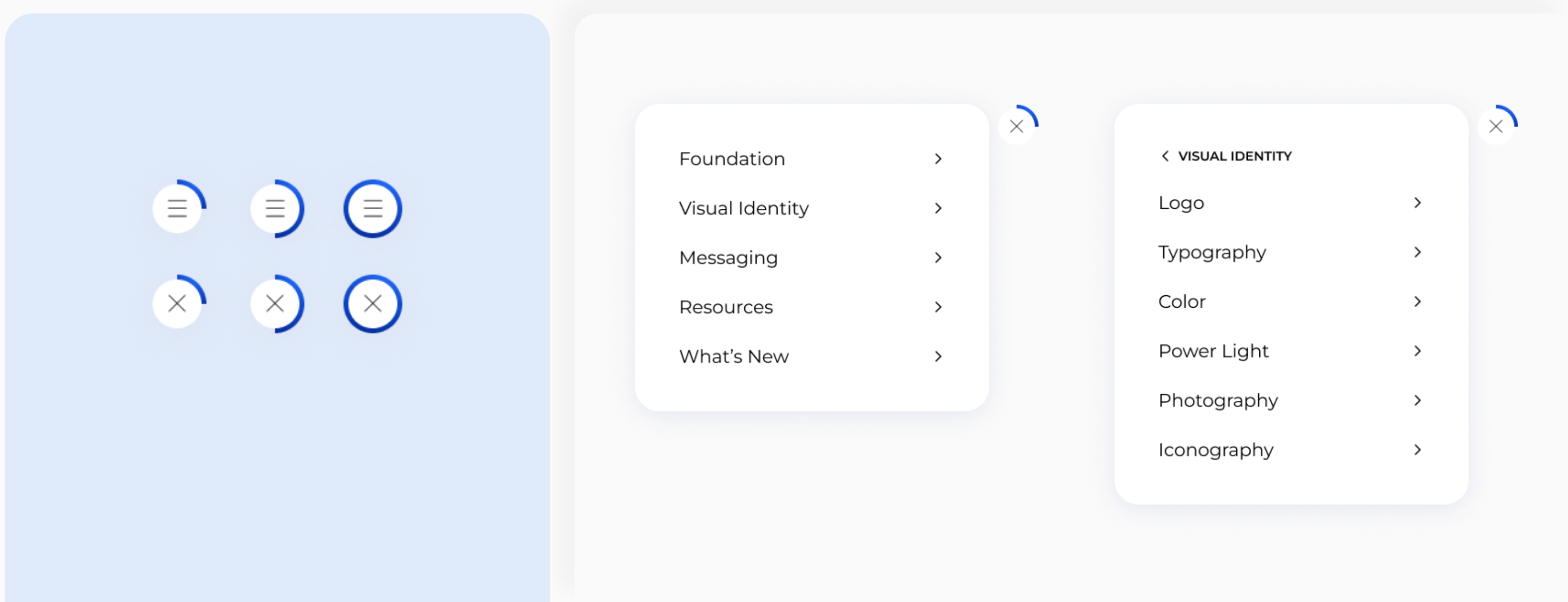Open What's New menu entry
The height and width of the screenshot is (602, 1568).
[811, 356]
